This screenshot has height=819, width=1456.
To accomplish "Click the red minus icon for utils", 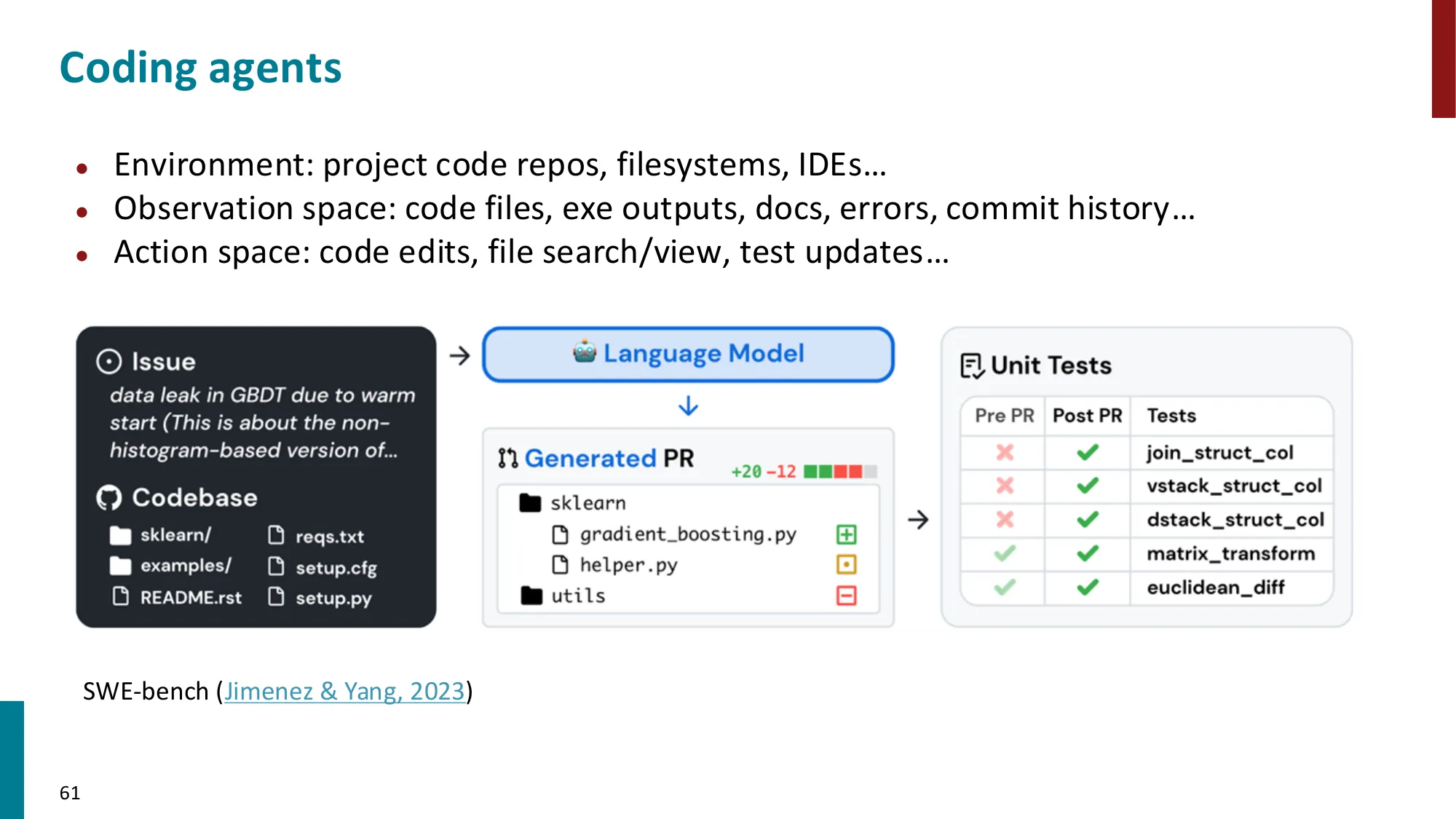I will (846, 596).
